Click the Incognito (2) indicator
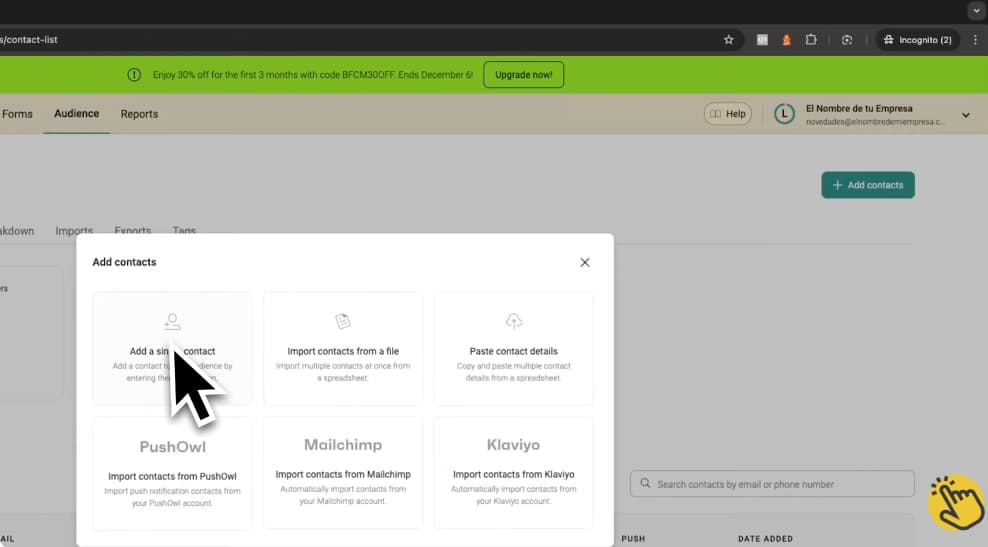Screen dimensions: 988x547 tap(917, 40)
